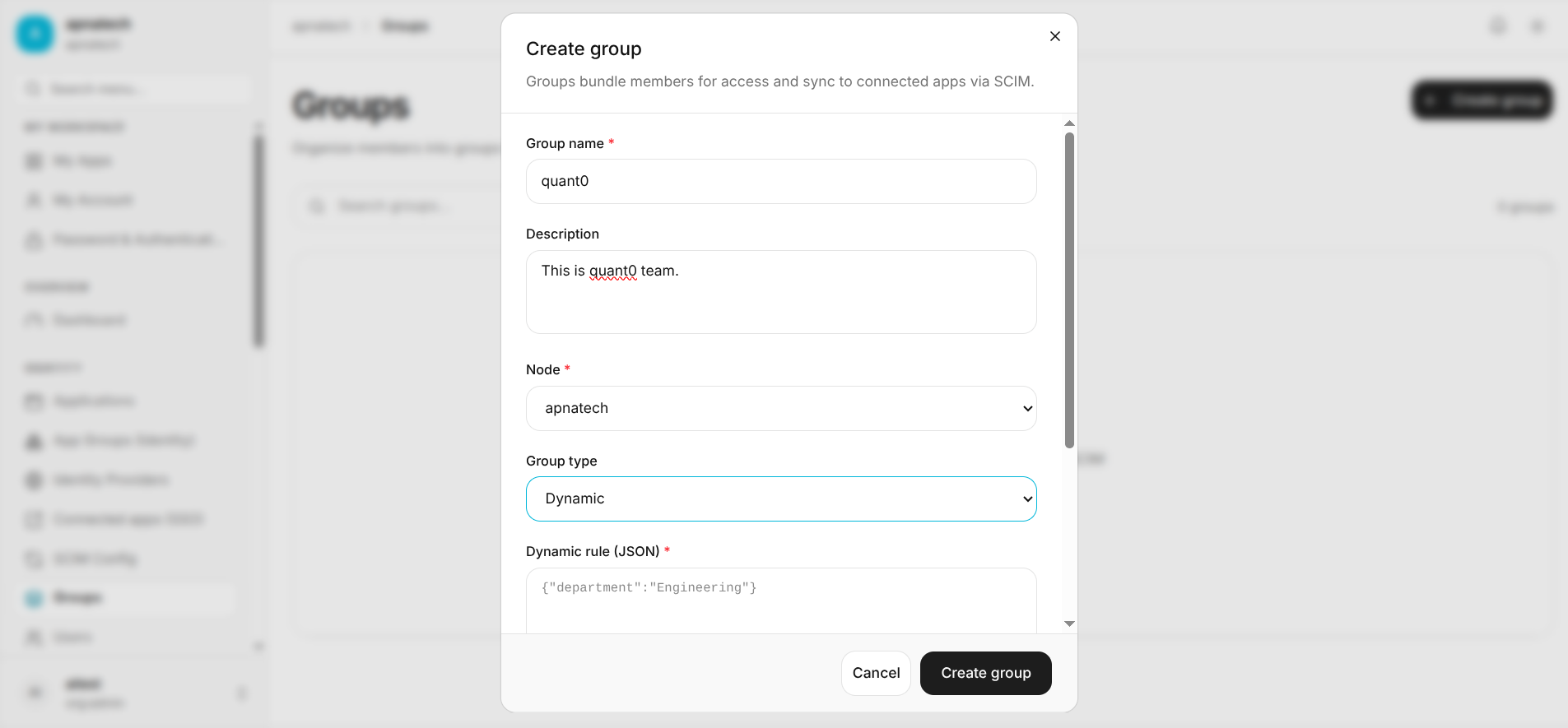This screenshot has height=728, width=1568.
Task: Click the Create group submit button
Action: coord(985,673)
